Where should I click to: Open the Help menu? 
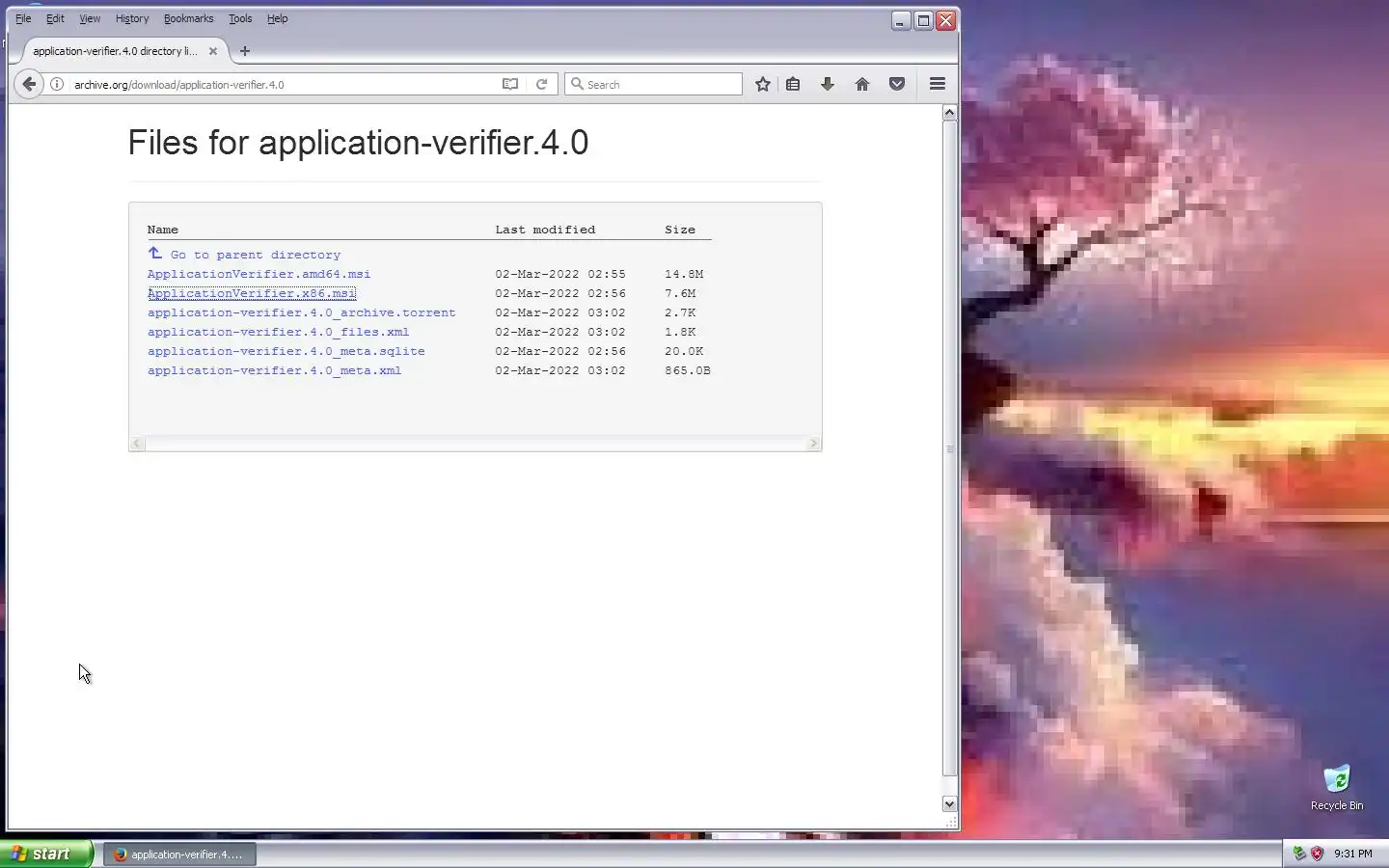(277, 18)
